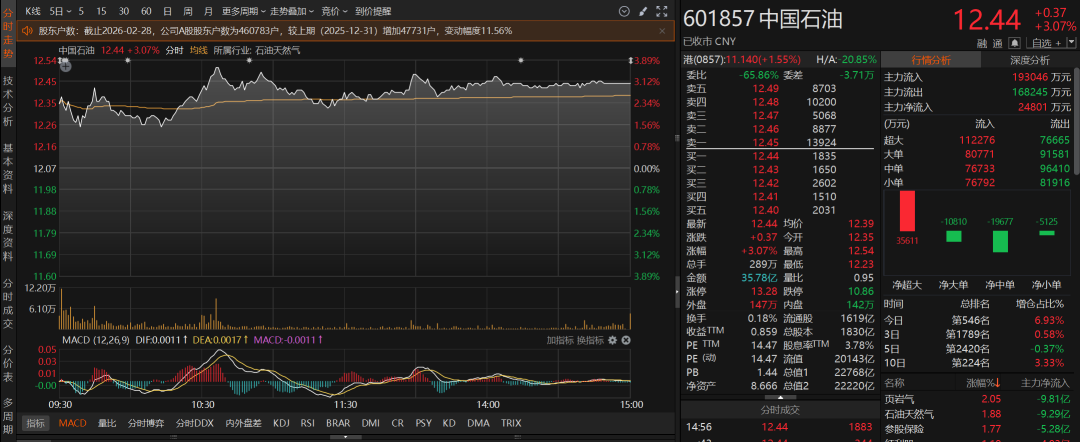Viewport: 1080px width, 442px height.
Task: Select the 内外盘差 indicator
Action: [x=245, y=423]
